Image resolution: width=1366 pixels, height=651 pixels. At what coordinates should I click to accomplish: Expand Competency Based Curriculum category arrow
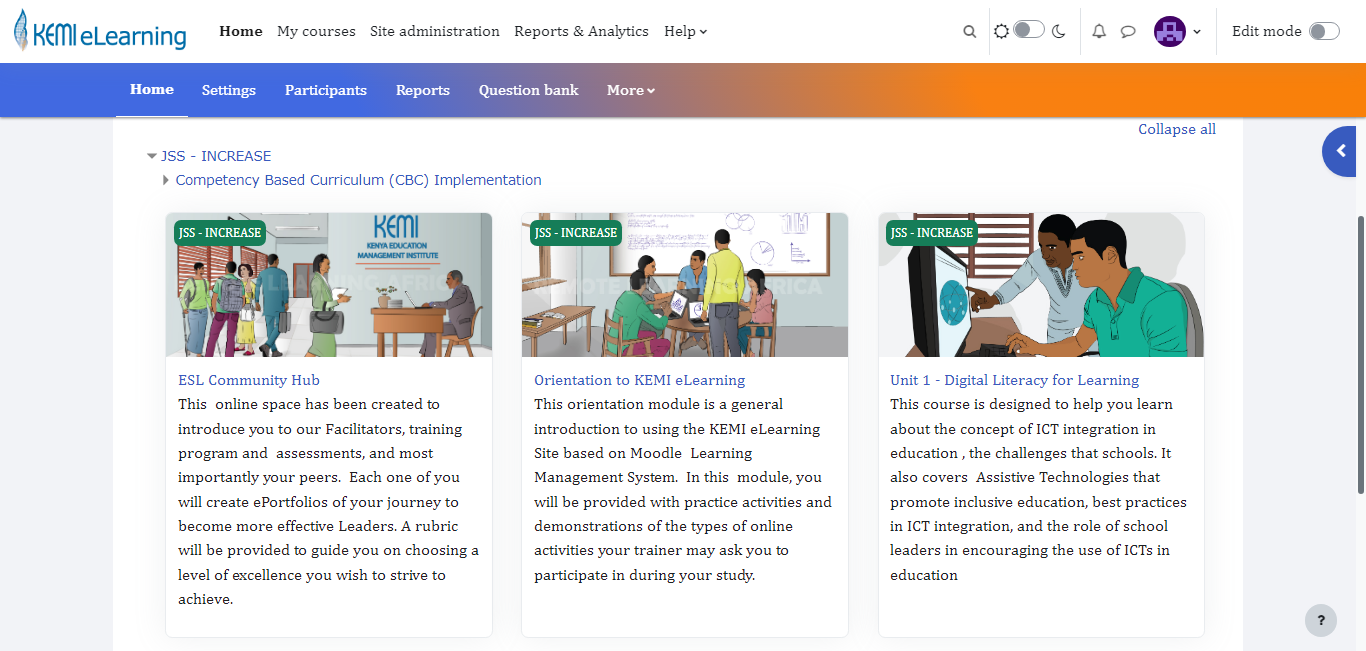[166, 181]
